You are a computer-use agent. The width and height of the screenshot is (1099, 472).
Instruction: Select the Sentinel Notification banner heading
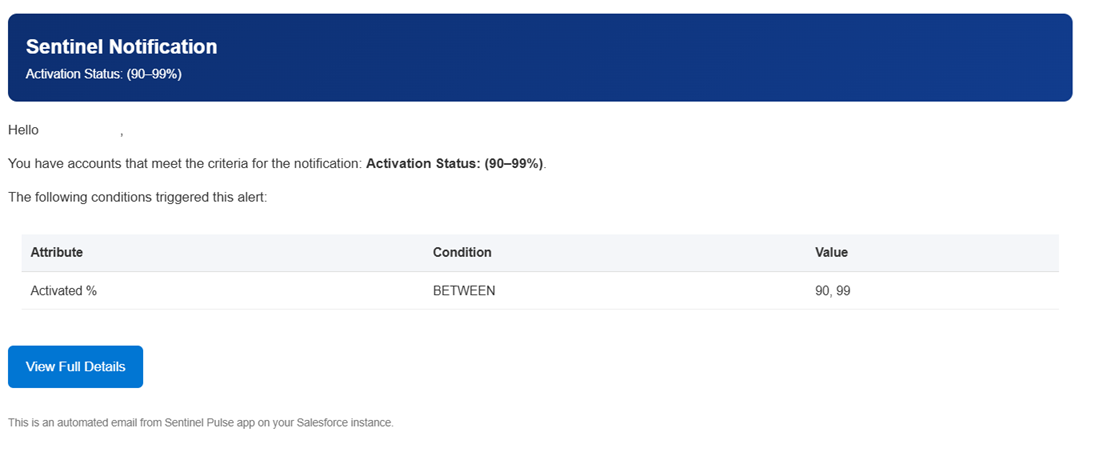tap(121, 47)
